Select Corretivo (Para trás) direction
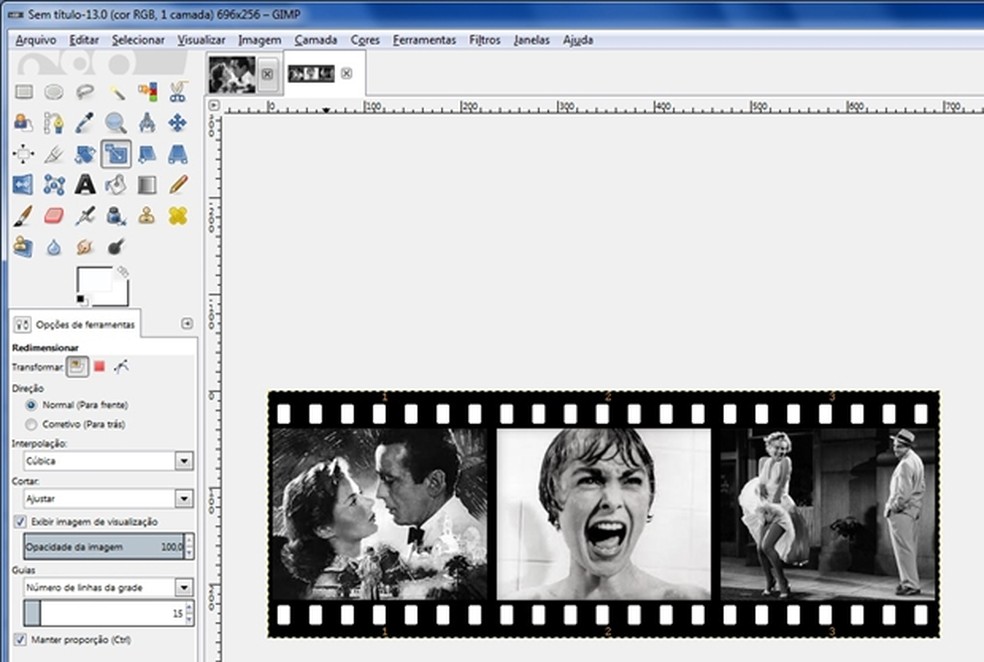The image size is (984, 662). point(32,424)
